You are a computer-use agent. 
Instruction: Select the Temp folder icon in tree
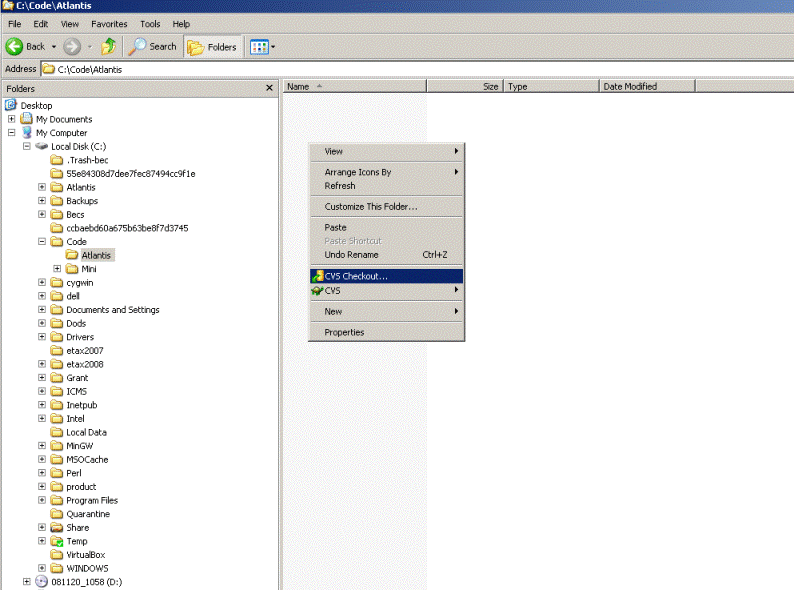click(57, 541)
